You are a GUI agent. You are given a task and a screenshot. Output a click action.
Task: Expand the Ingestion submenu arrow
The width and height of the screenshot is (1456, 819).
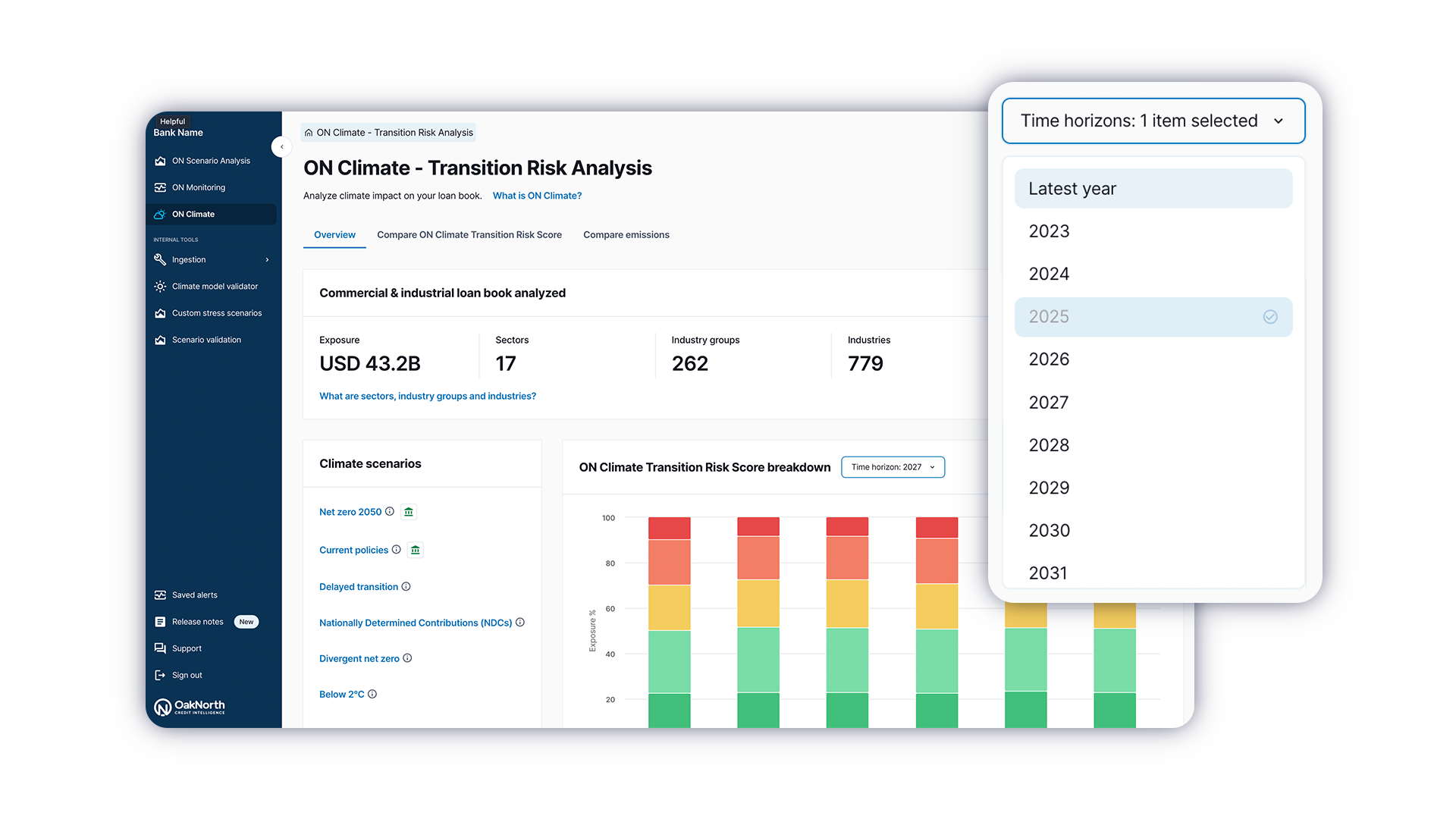pos(267,260)
